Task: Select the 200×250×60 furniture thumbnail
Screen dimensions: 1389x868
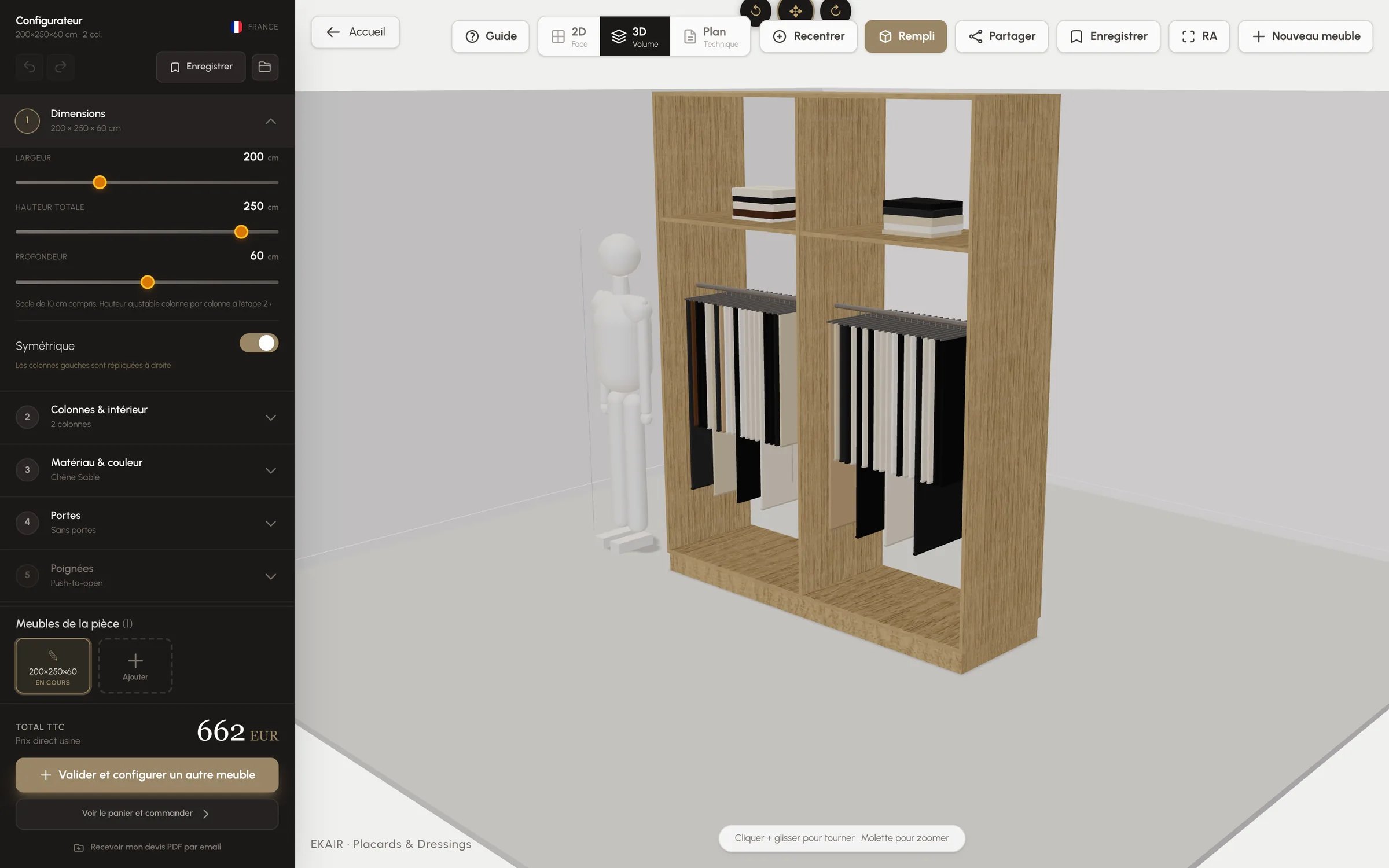Action: click(x=53, y=666)
